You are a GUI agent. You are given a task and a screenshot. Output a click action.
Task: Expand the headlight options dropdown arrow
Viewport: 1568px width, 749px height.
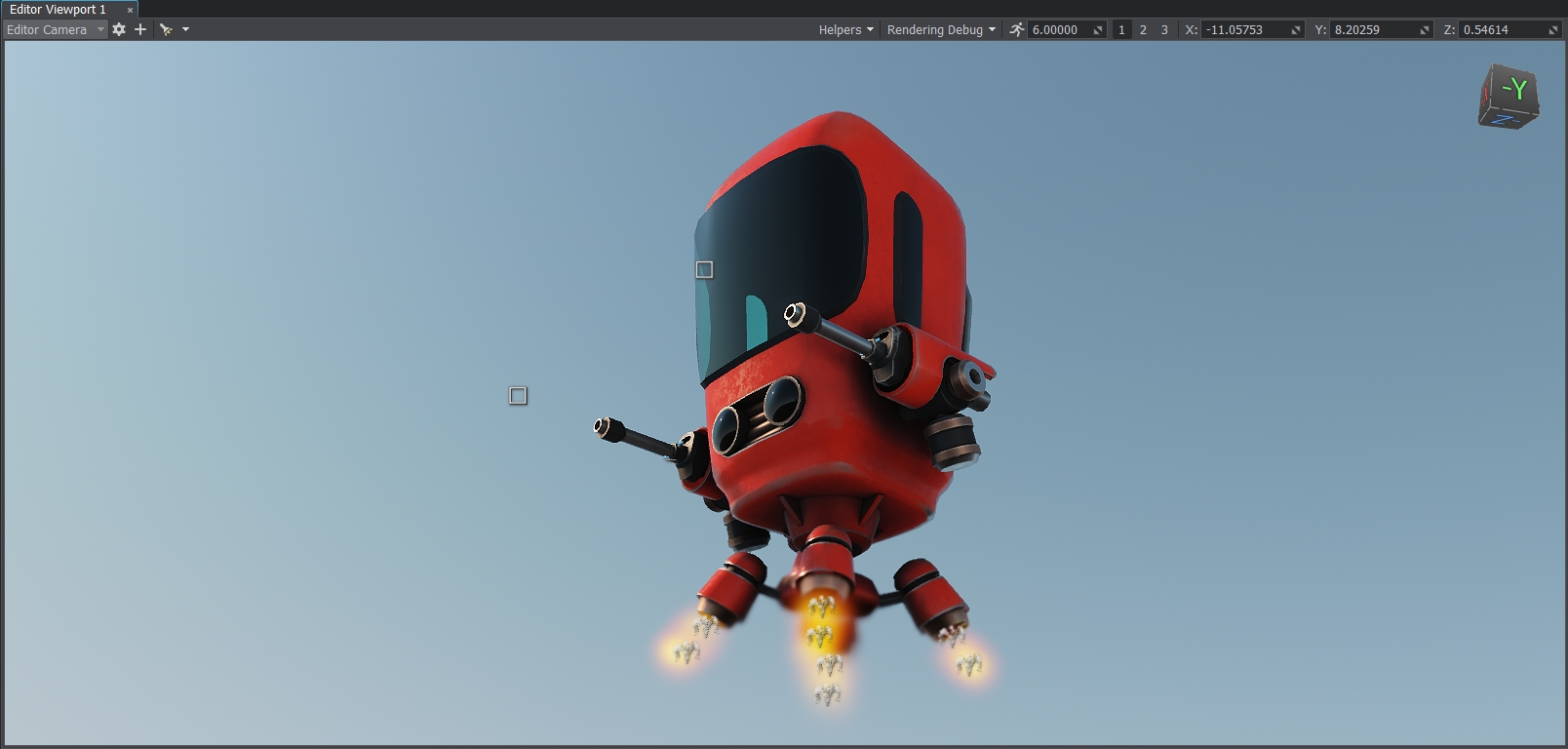(185, 29)
